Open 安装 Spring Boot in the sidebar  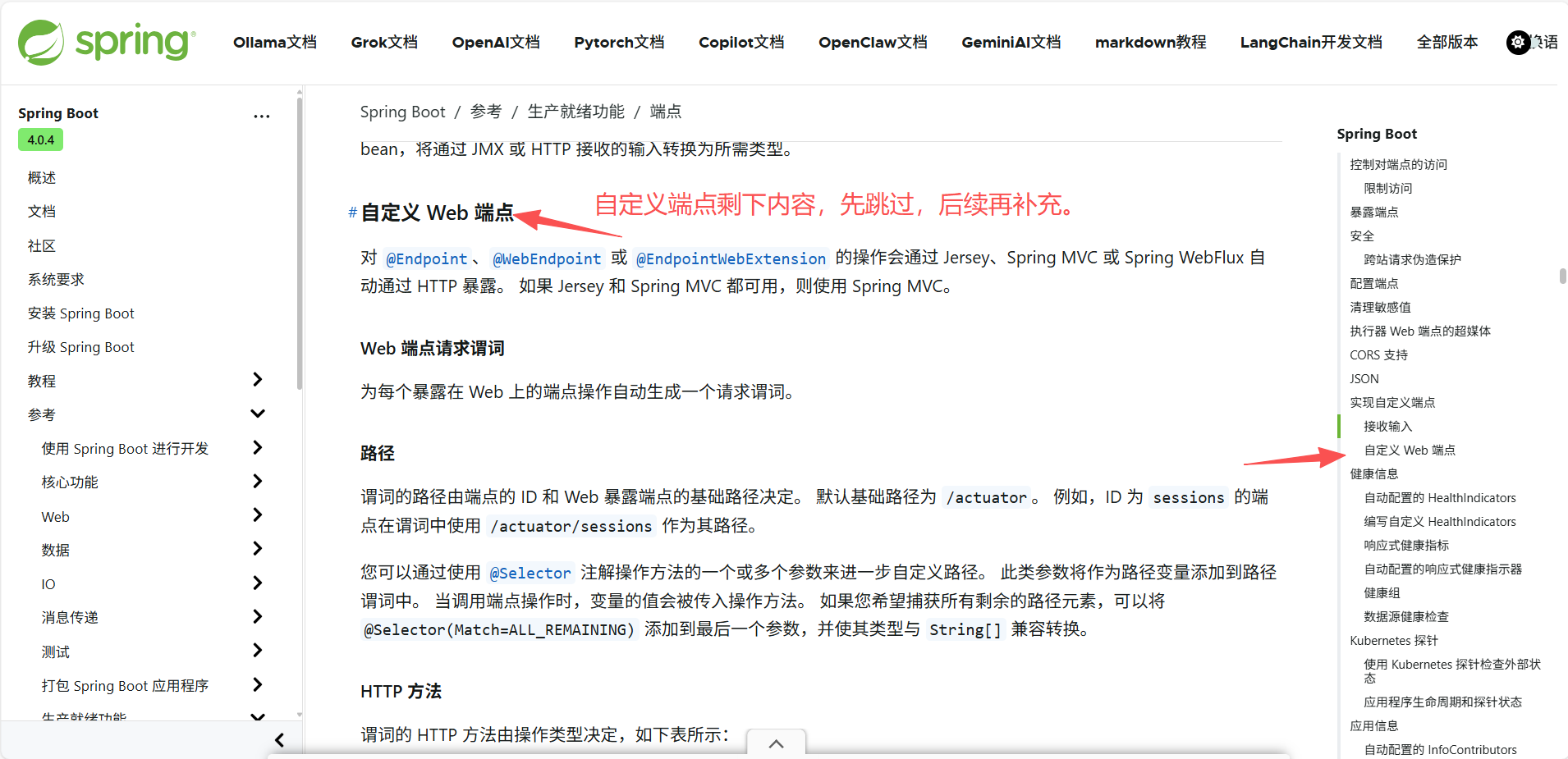80,313
